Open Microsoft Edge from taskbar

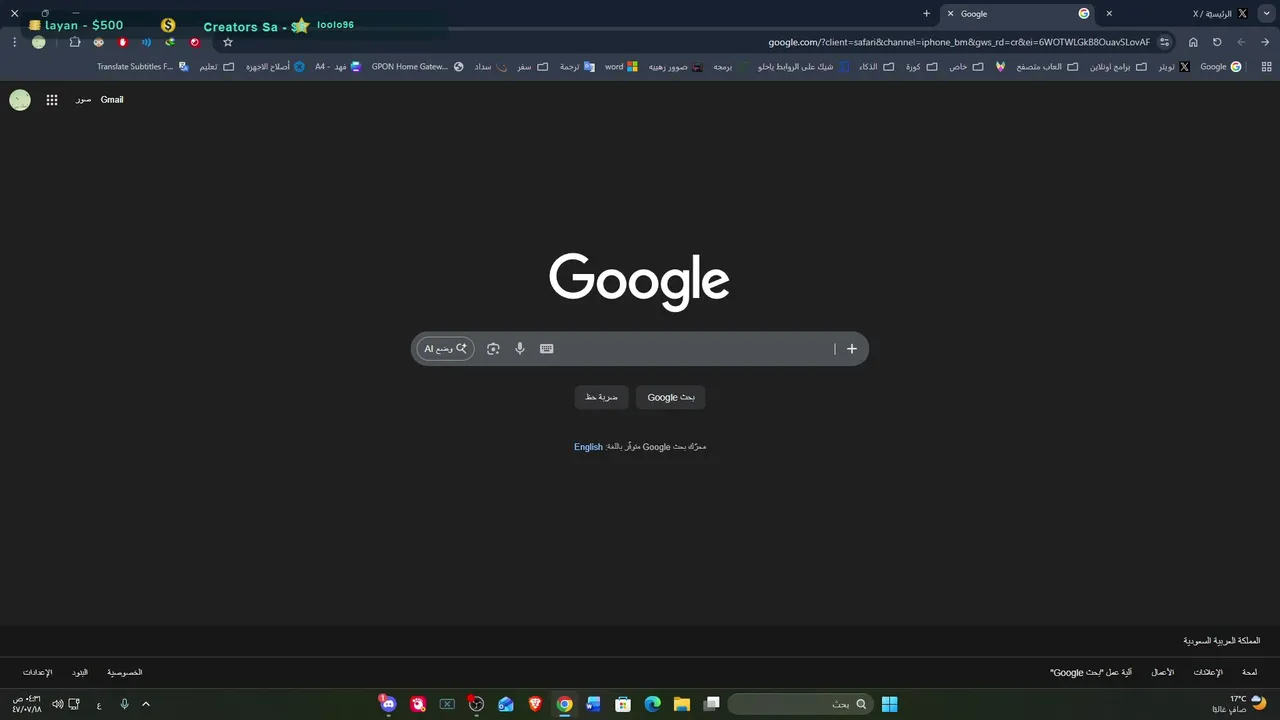[x=652, y=704]
